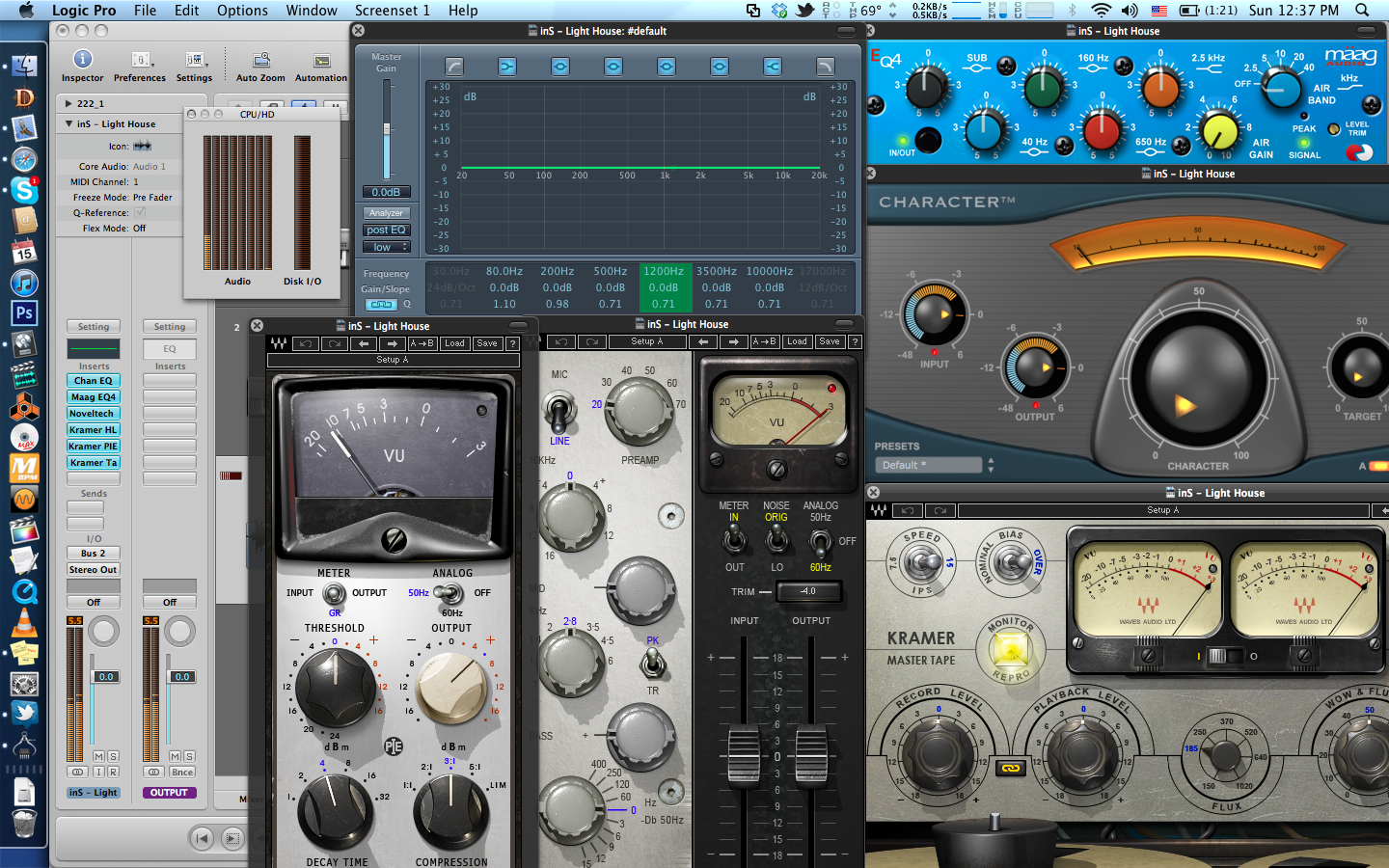This screenshot has height=868, width=1389.
Task: Click the Master Gain slider in Channel EQ
Action: [387, 128]
